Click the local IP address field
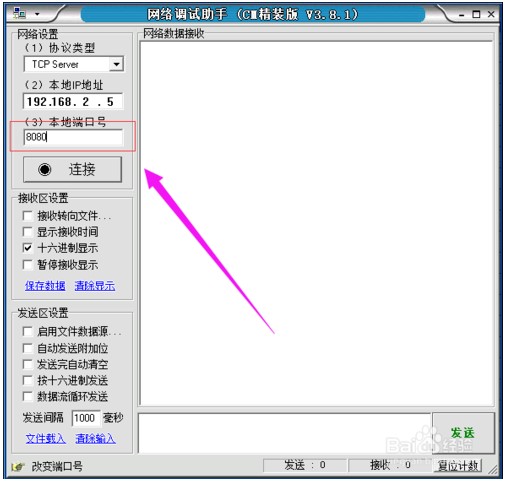Screen dimensions: 505x482 (x=73, y=102)
